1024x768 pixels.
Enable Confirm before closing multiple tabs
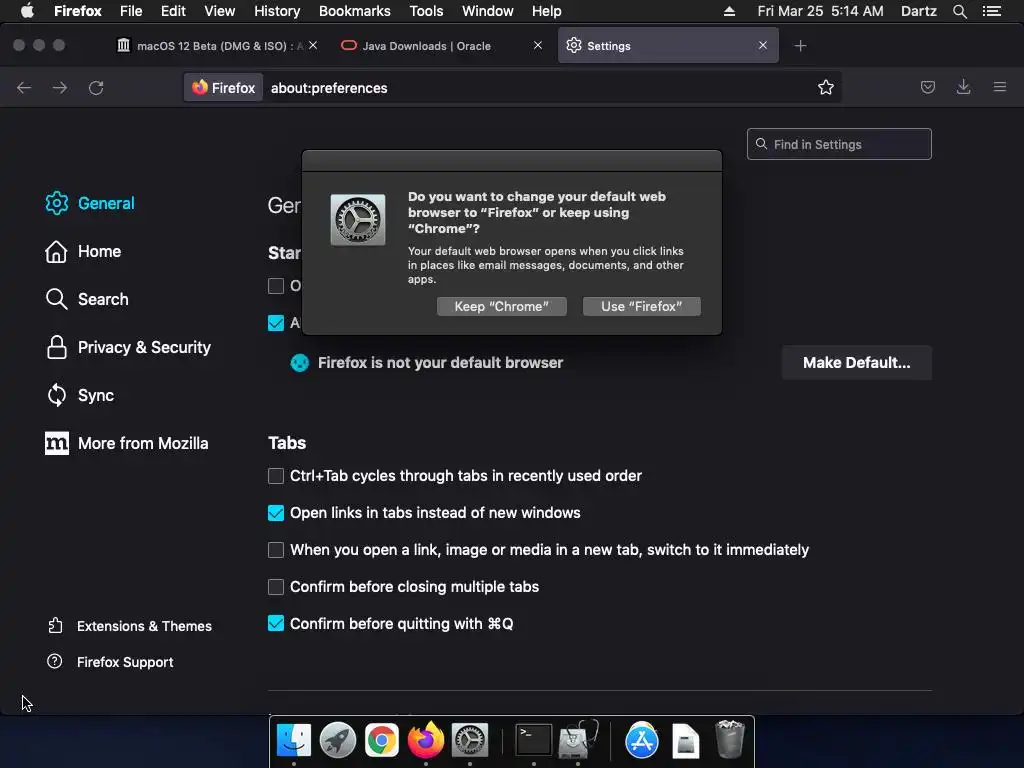tap(276, 586)
